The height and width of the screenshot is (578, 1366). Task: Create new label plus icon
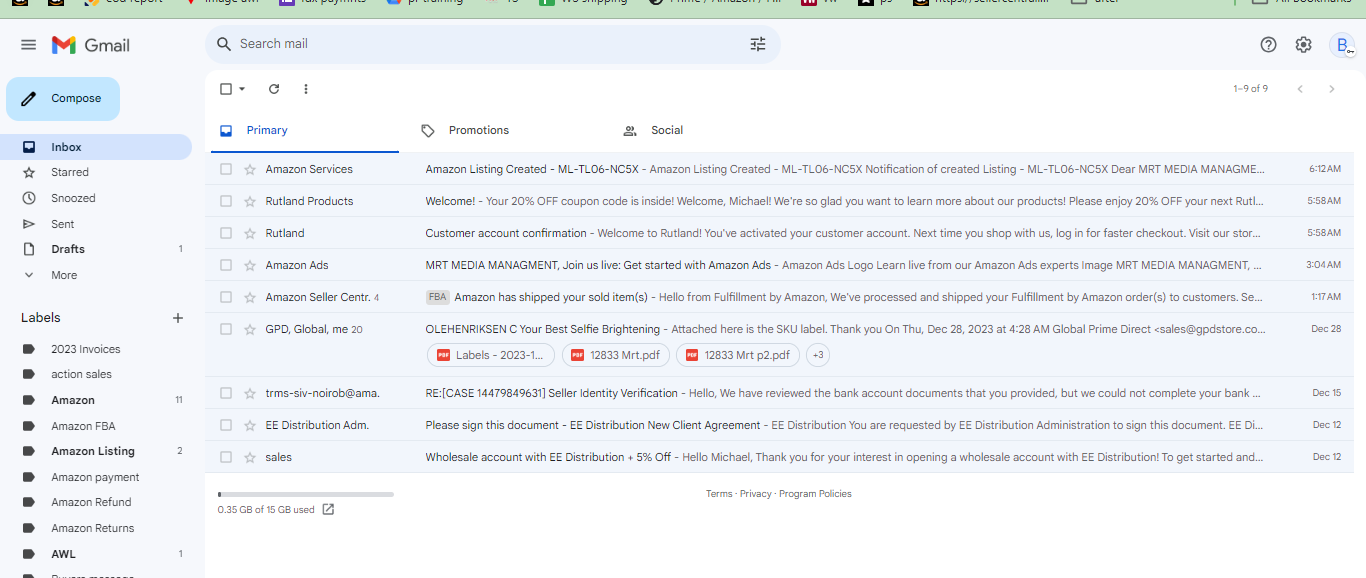(x=178, y=318)
